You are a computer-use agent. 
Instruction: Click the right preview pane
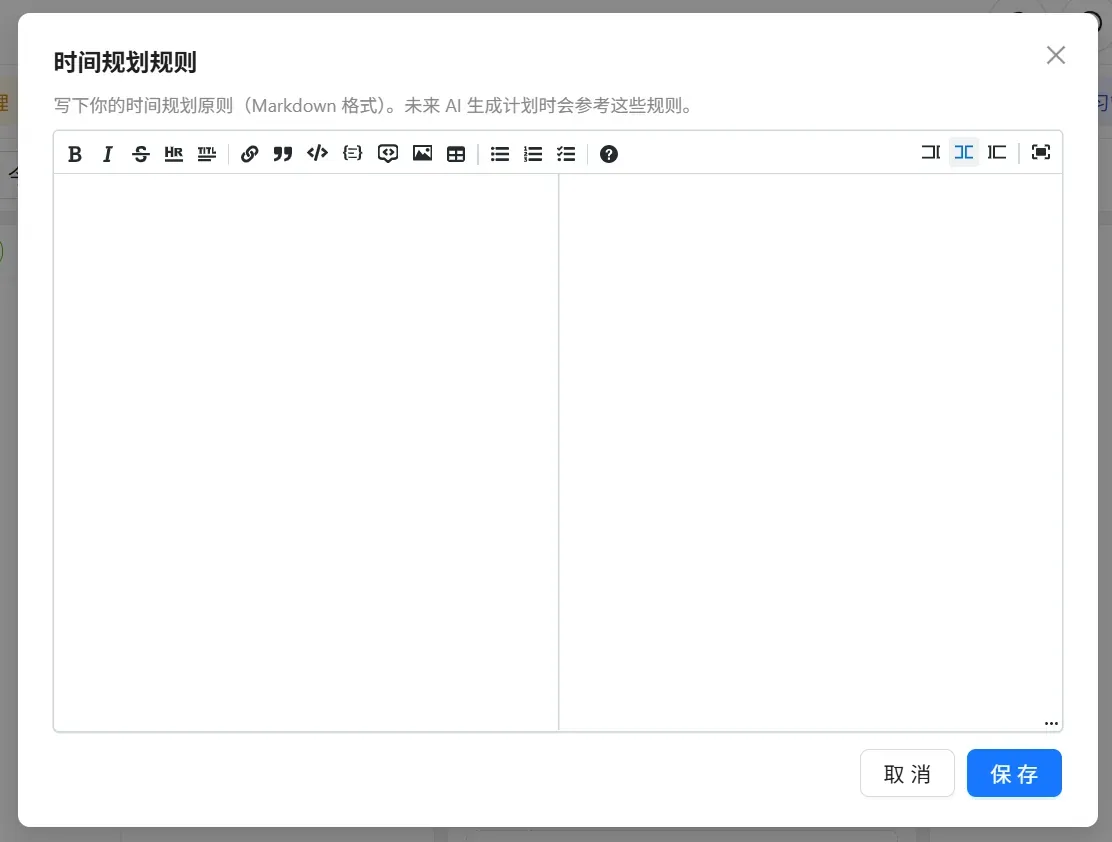(811, 452)
